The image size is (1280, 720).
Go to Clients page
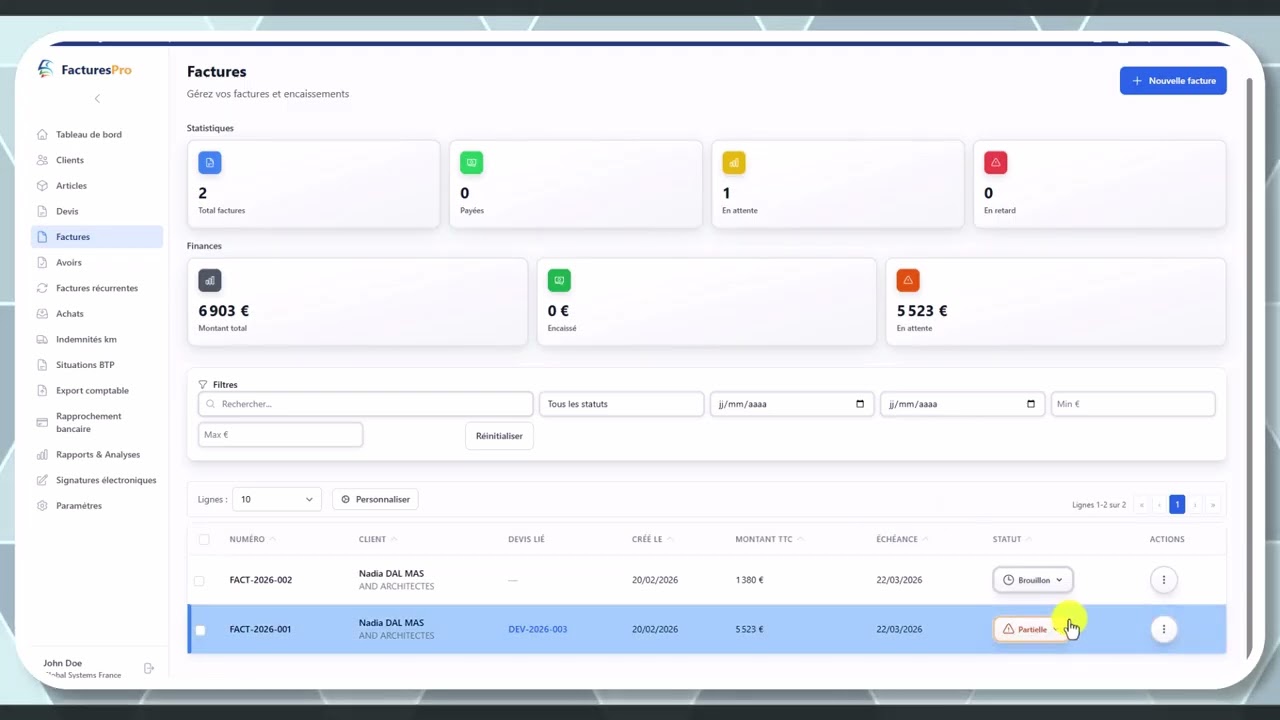tap(97, 160)
